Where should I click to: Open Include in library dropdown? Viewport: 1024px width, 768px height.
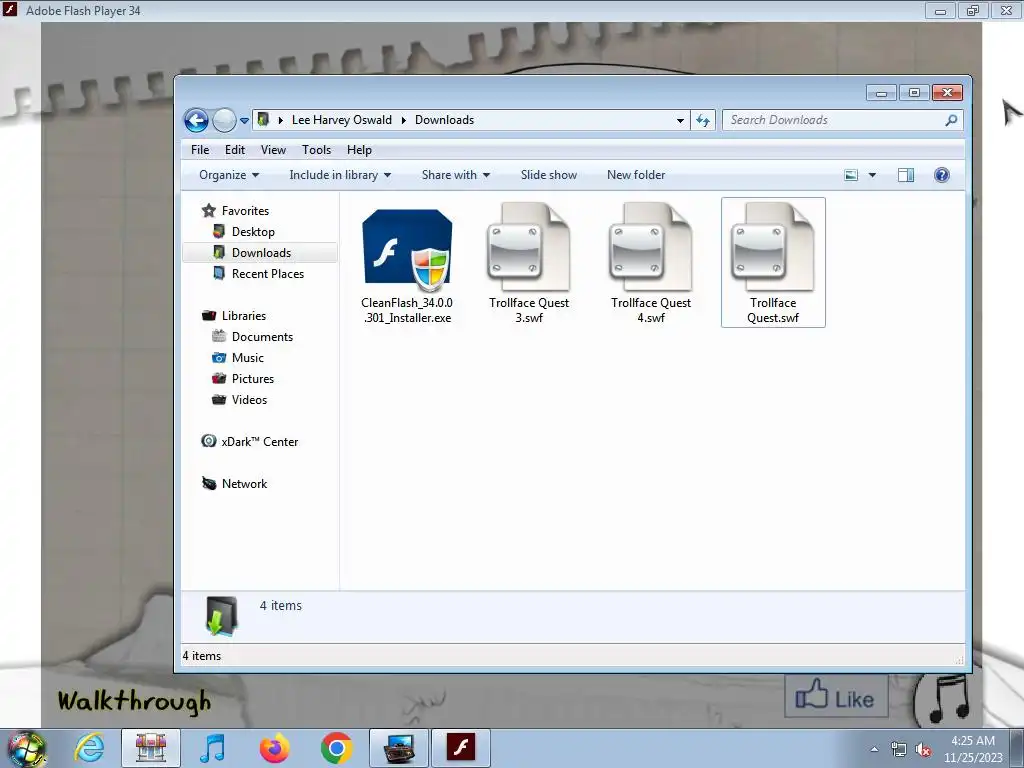340,175
